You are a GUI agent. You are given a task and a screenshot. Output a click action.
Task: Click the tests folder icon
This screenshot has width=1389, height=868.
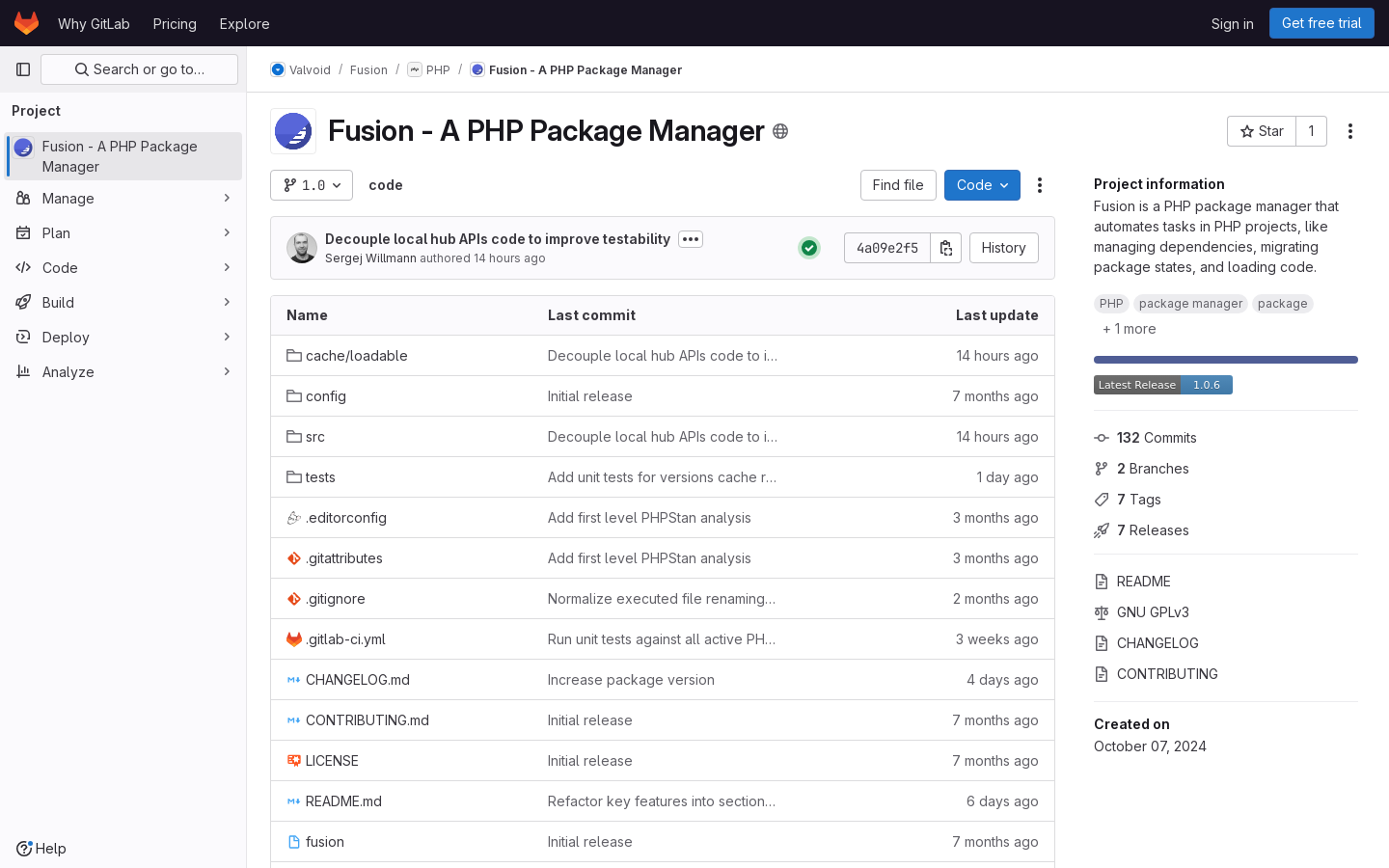point(294,477)
